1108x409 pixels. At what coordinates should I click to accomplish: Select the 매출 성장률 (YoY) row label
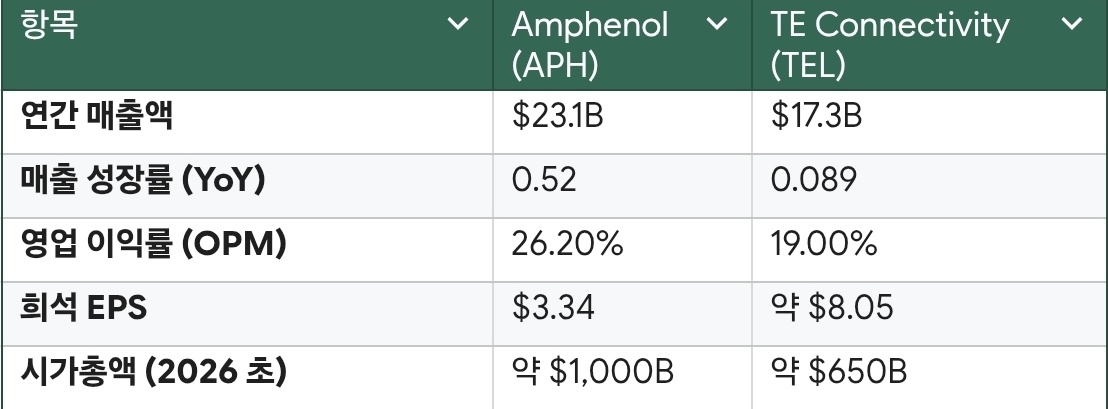click(x=142, y=179)
